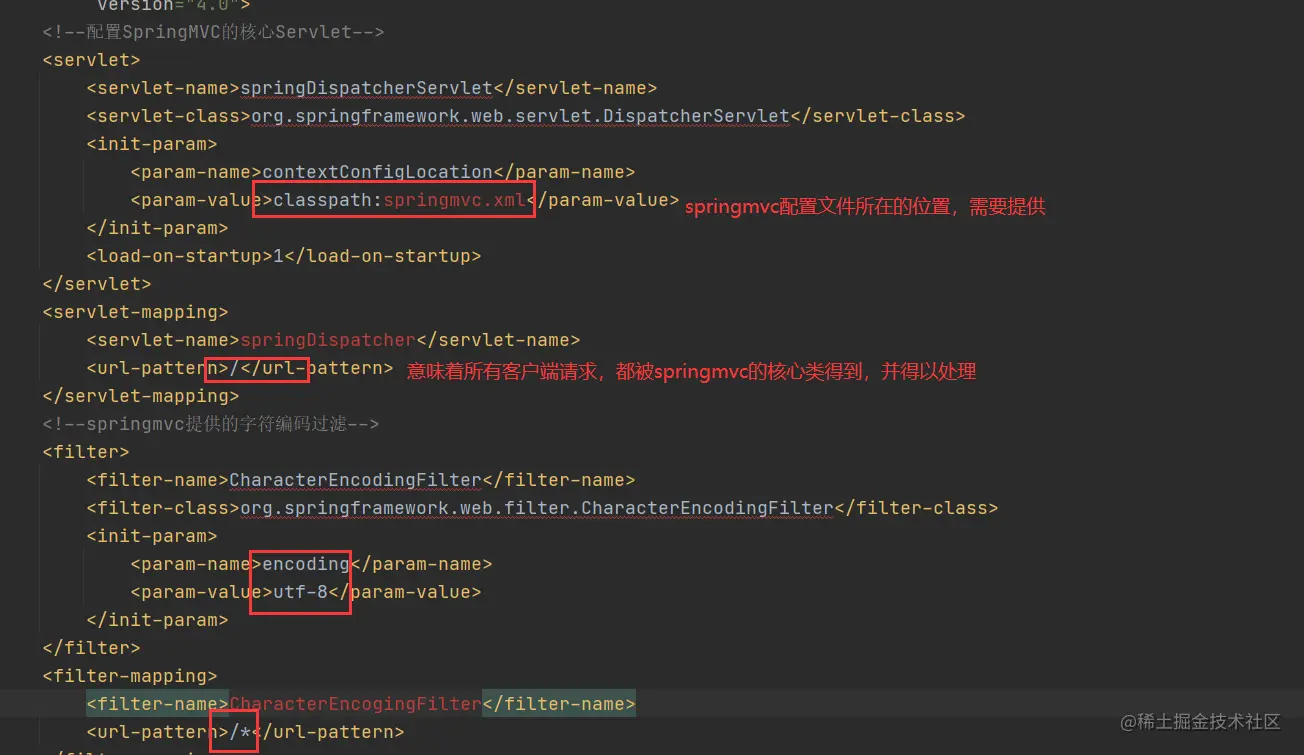Place cursor on opening <servlet> tag
This screenshot has height=755, width=1304.
pyautogui.click(x=91, y=60)
